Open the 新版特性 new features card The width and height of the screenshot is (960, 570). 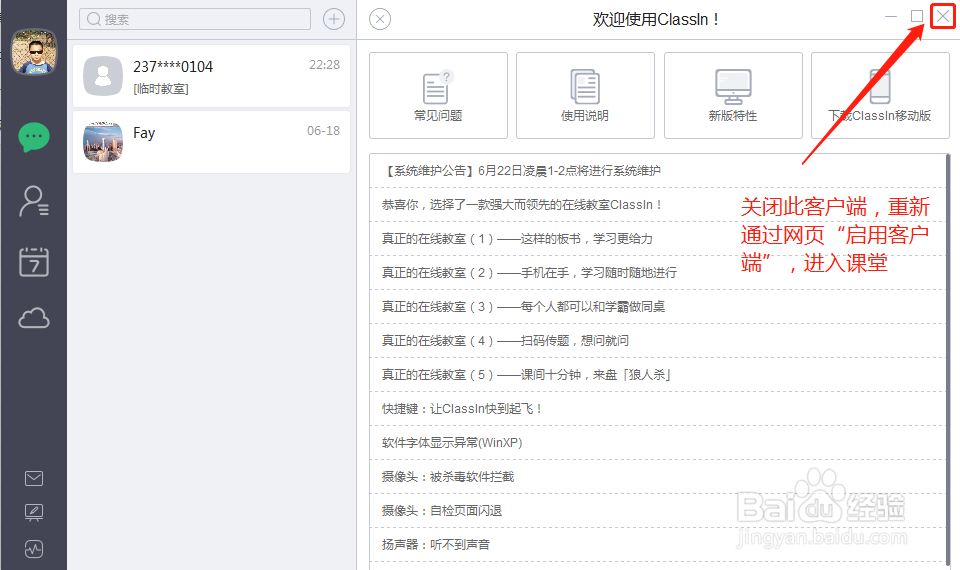(733, 96)
